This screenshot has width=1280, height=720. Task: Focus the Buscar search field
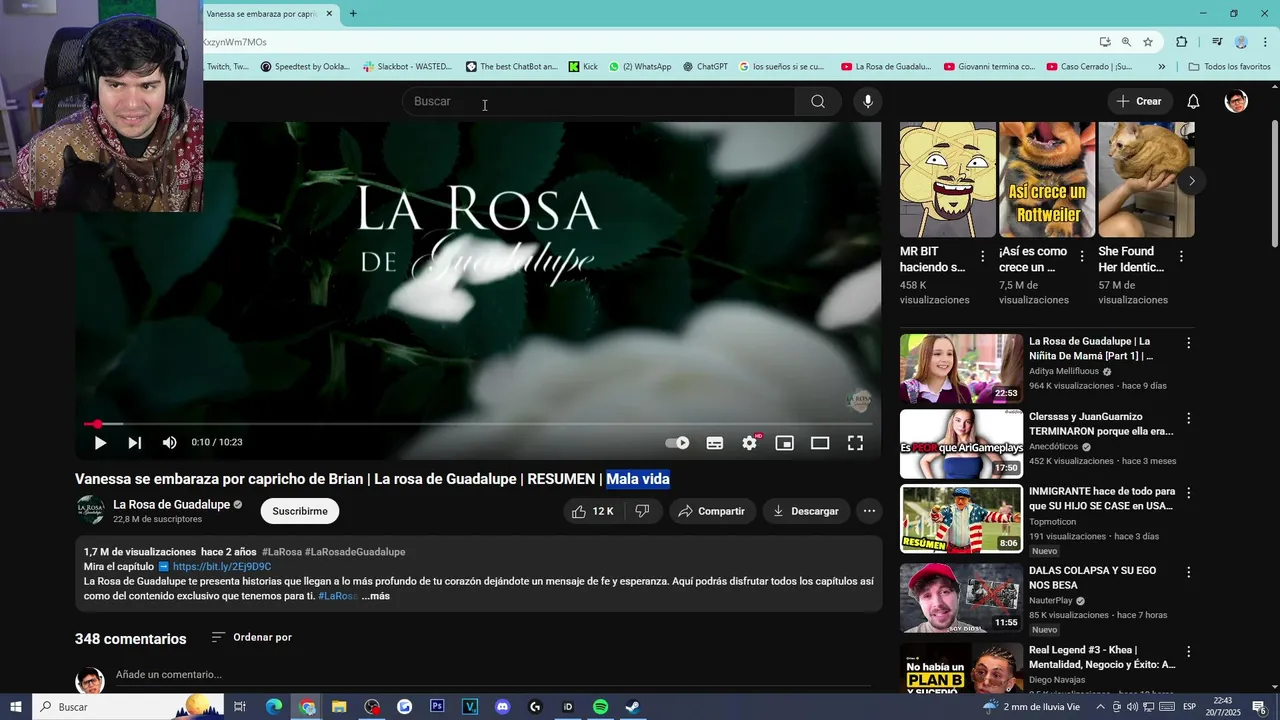(598, 101)
